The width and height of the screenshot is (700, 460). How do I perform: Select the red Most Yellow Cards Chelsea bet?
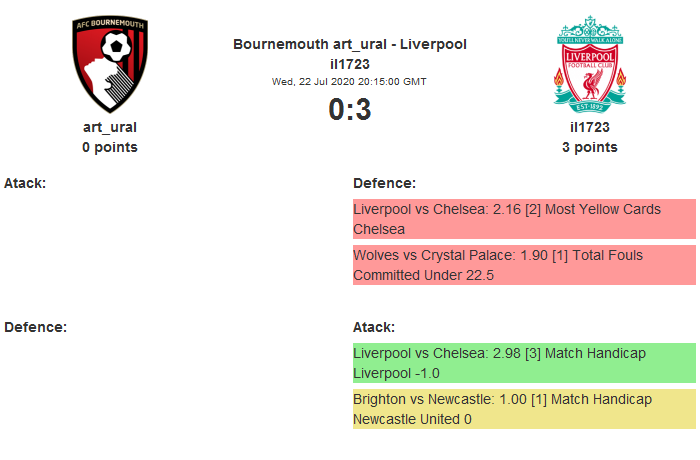coord(524,219)
